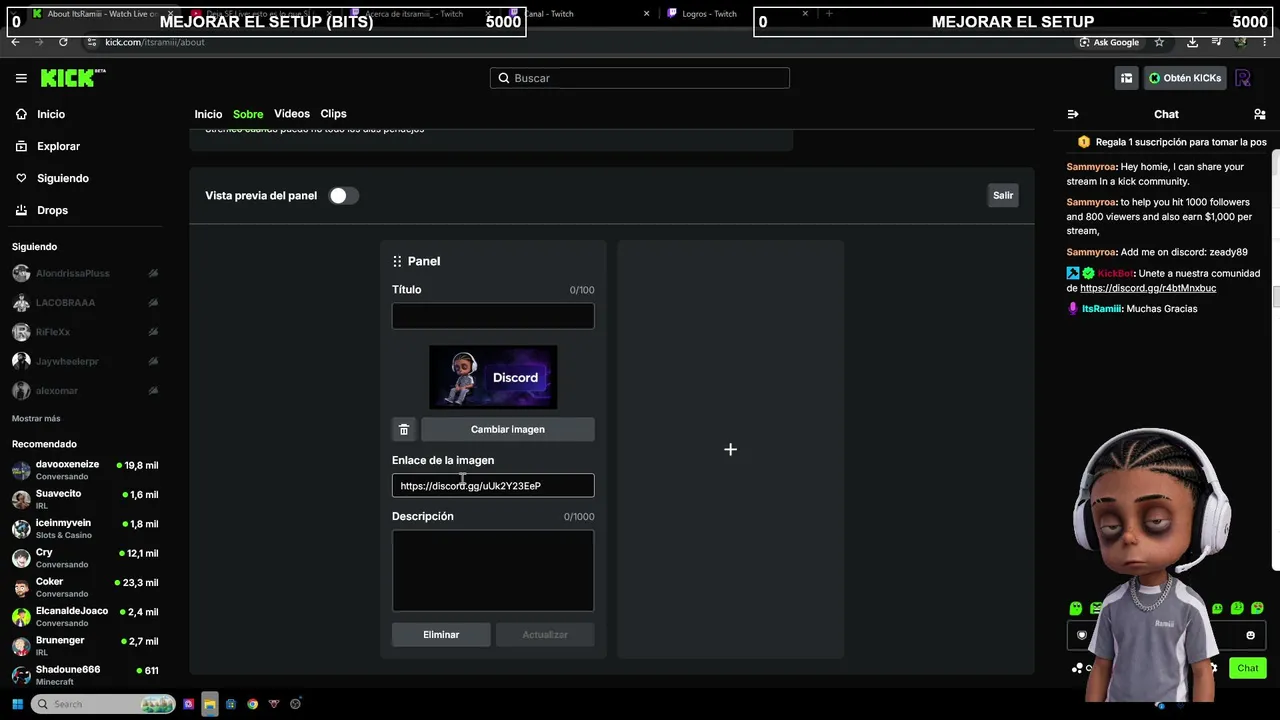
Task: Open davooxeneize recommended channel
Action: tap(86, 470)
